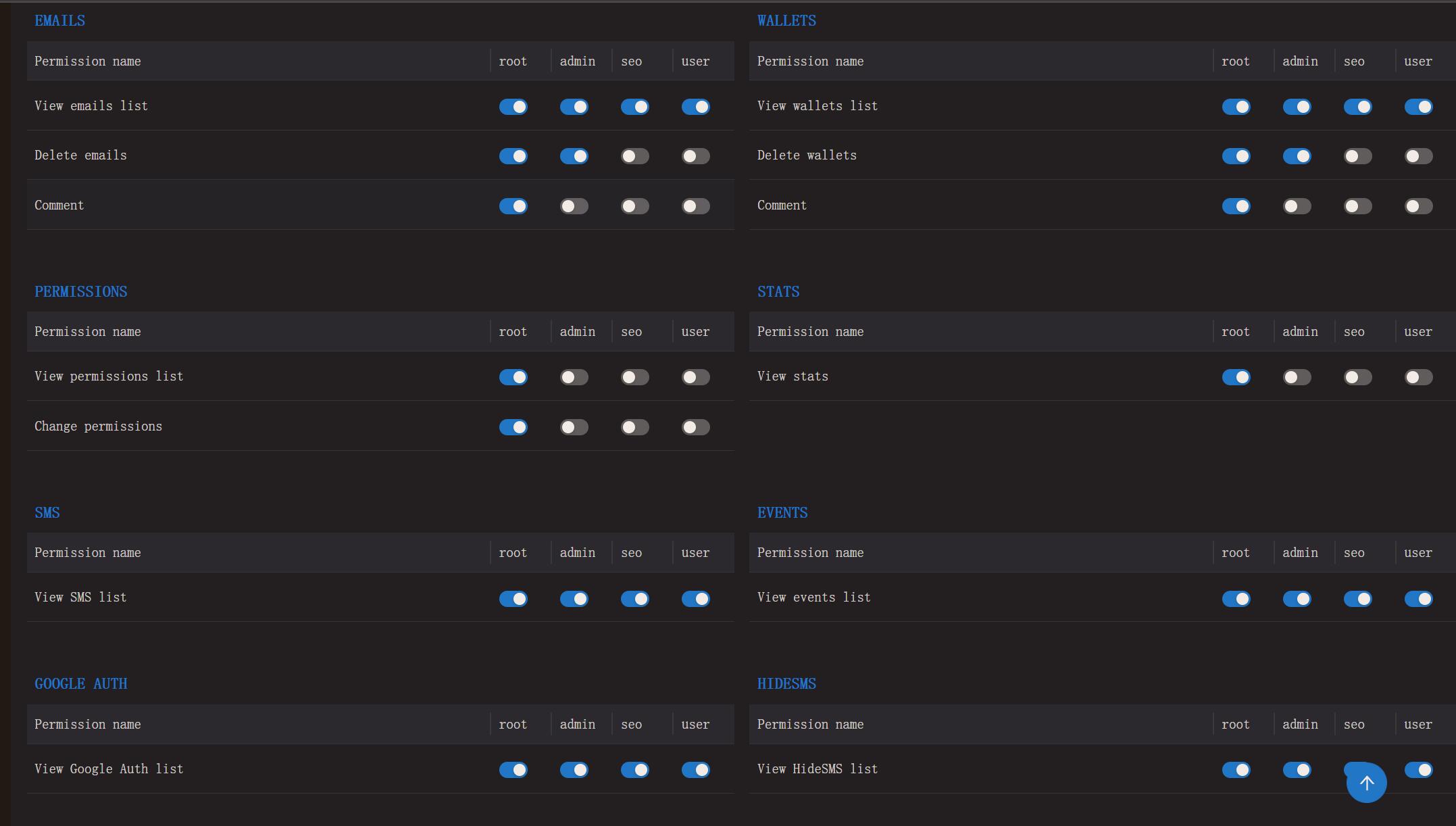This screenshot has height=826, width=1456.
Task: Click the root column header in Emails table
Action: [513, 61]
